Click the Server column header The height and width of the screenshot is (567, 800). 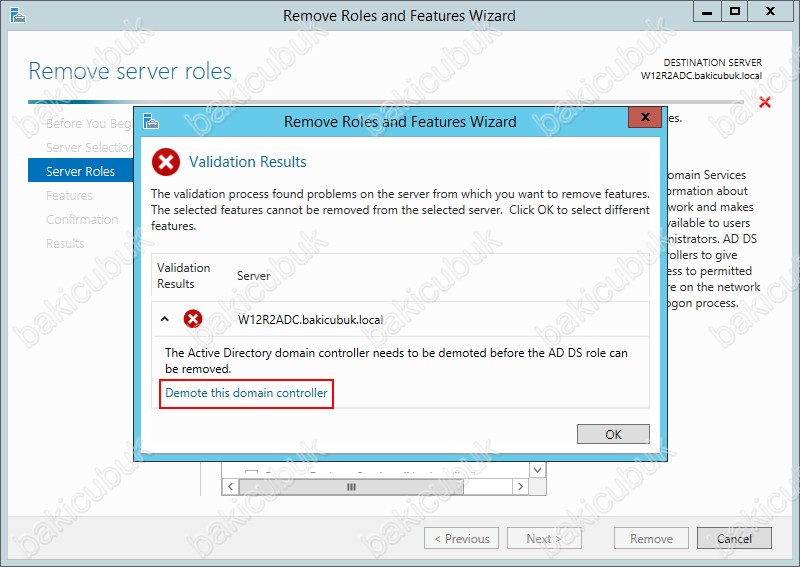coord(253,276)
